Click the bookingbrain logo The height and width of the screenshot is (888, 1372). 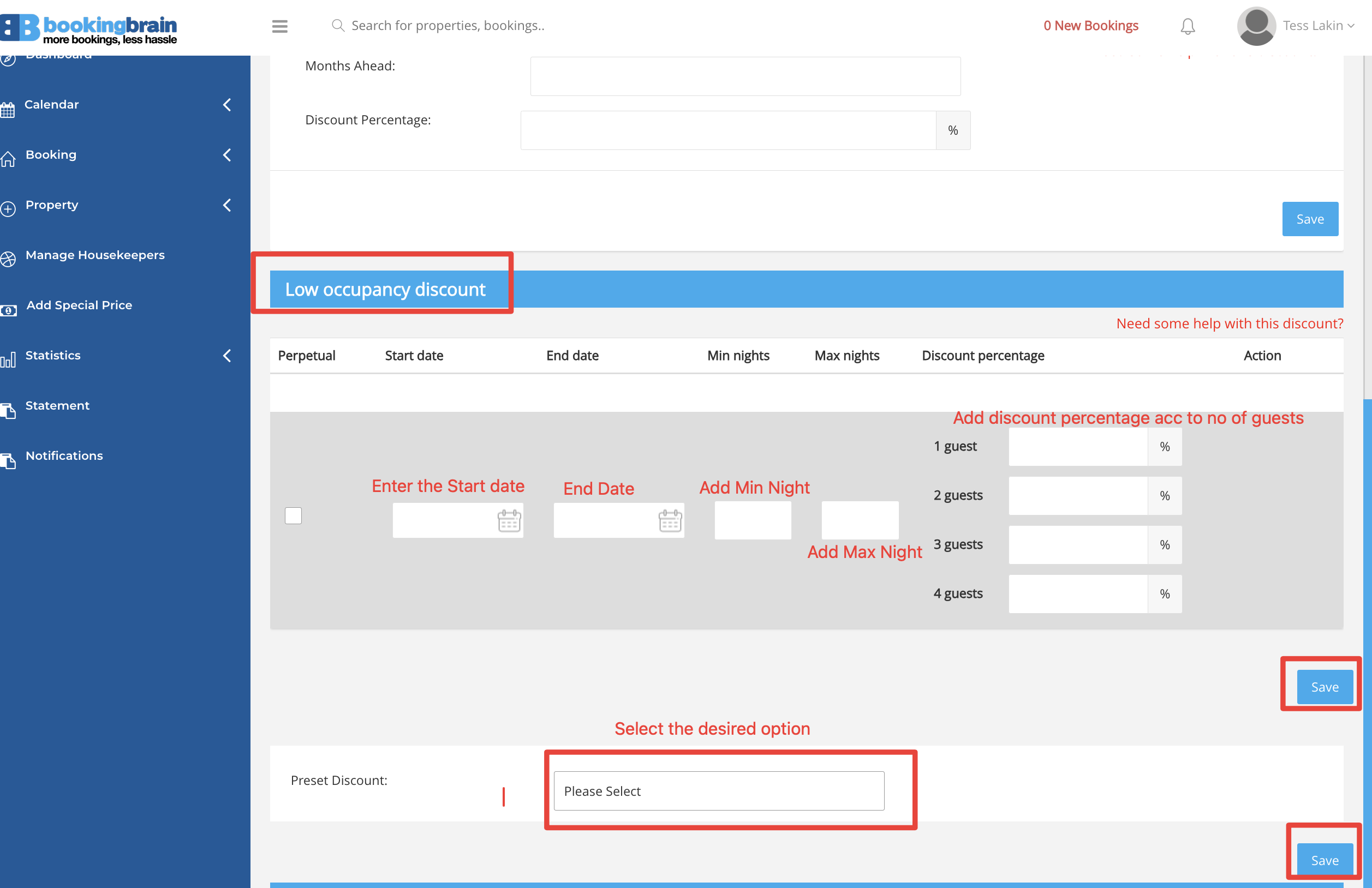point(90,28)
